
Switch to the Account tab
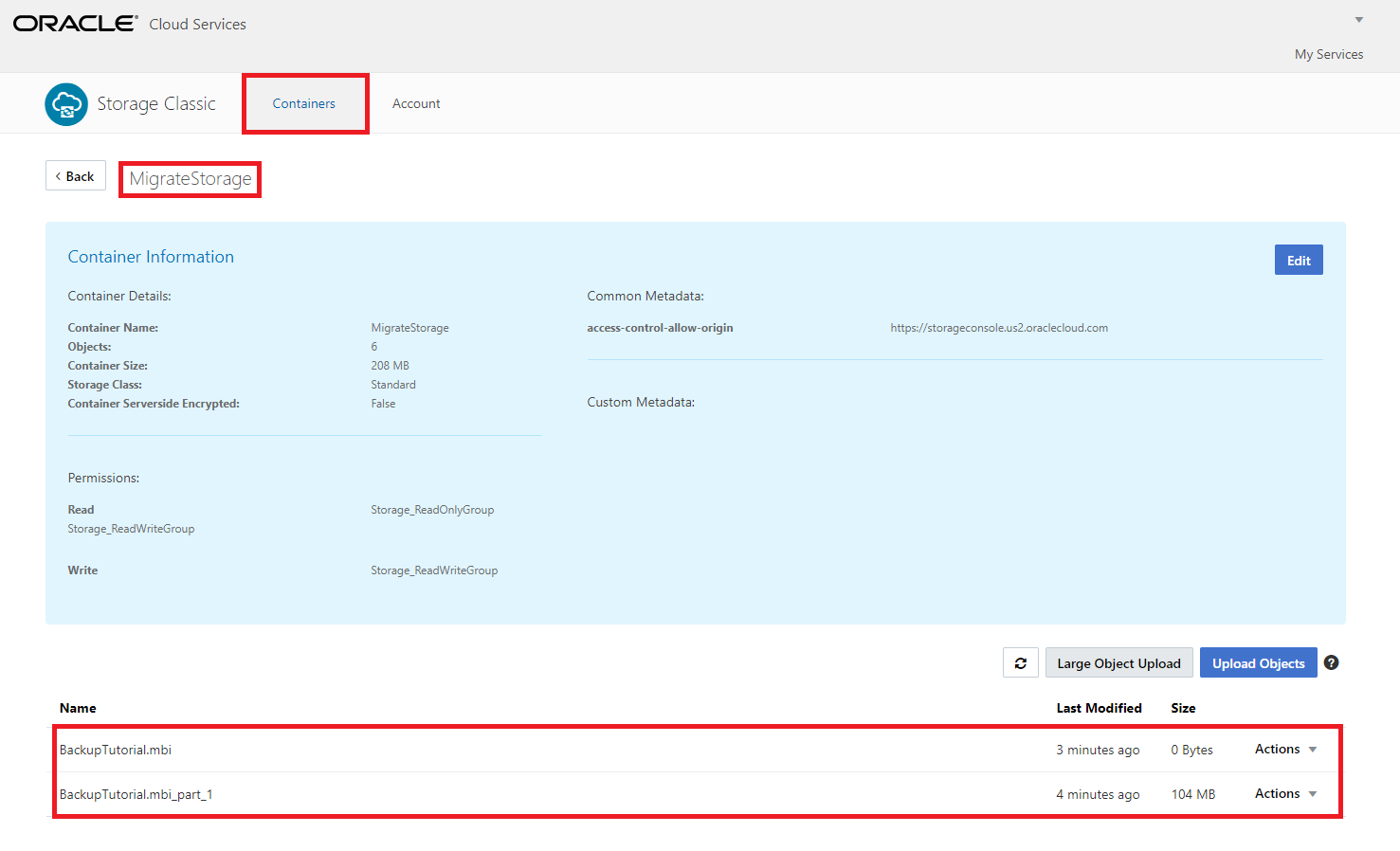[416, 103]
